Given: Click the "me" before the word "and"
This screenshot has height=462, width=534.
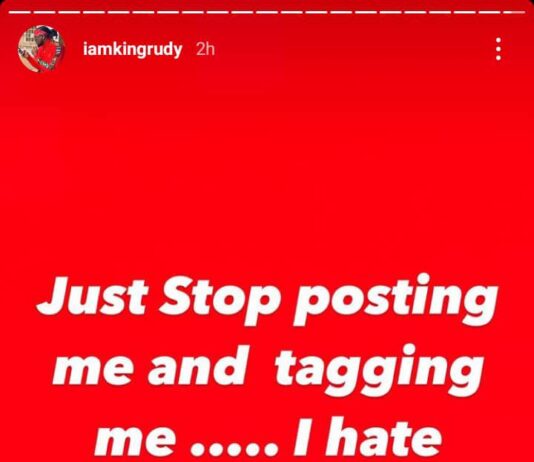Looking at the screenshot, I should coord(92,371).
